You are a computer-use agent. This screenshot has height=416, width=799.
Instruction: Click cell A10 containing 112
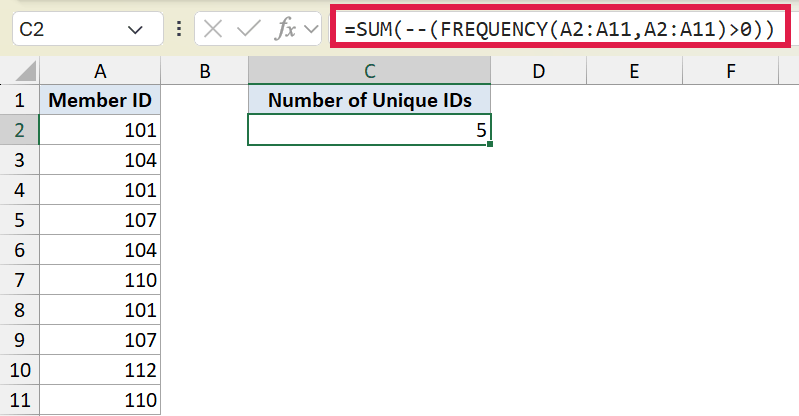(x=100, y=370)
